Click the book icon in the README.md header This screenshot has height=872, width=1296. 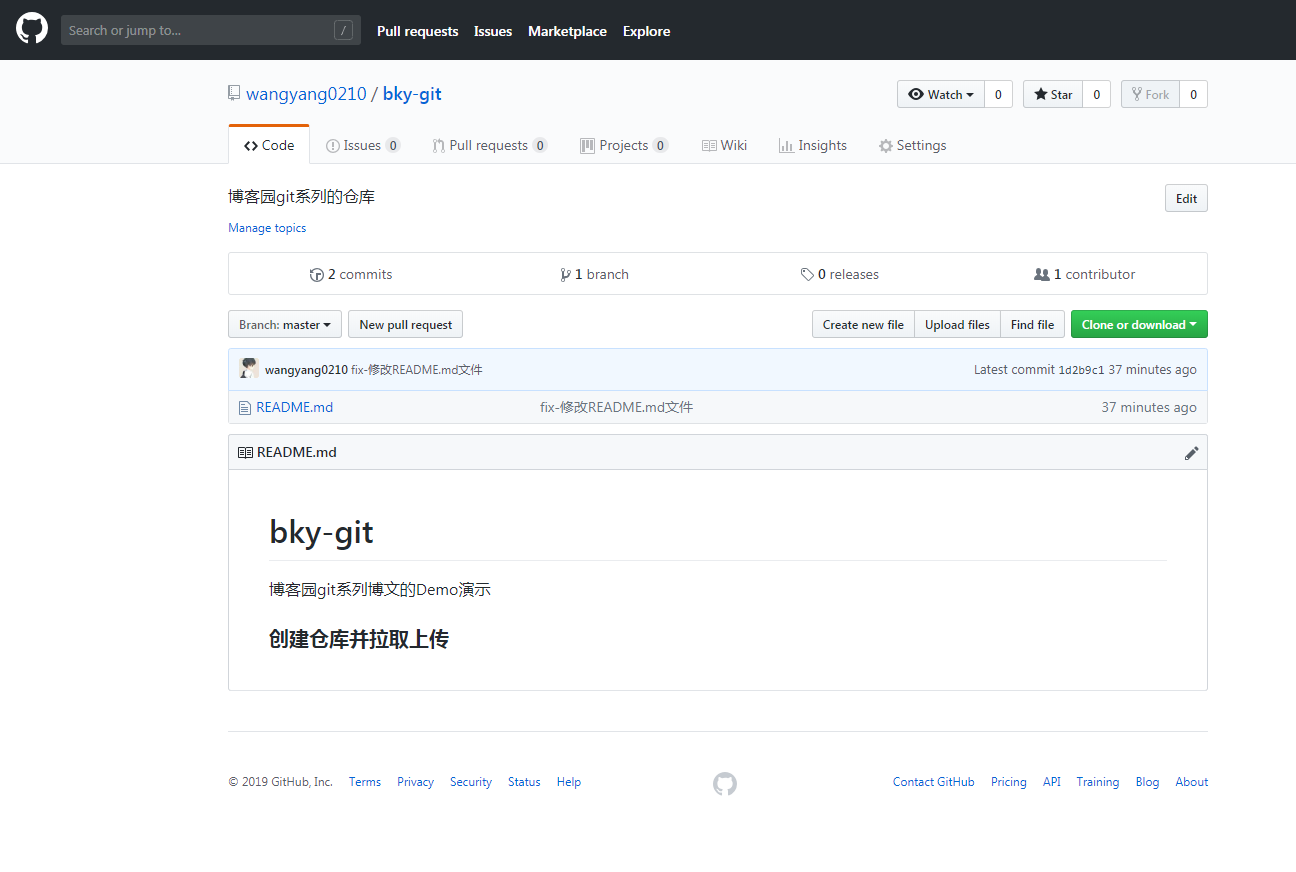tap(245, 453)
